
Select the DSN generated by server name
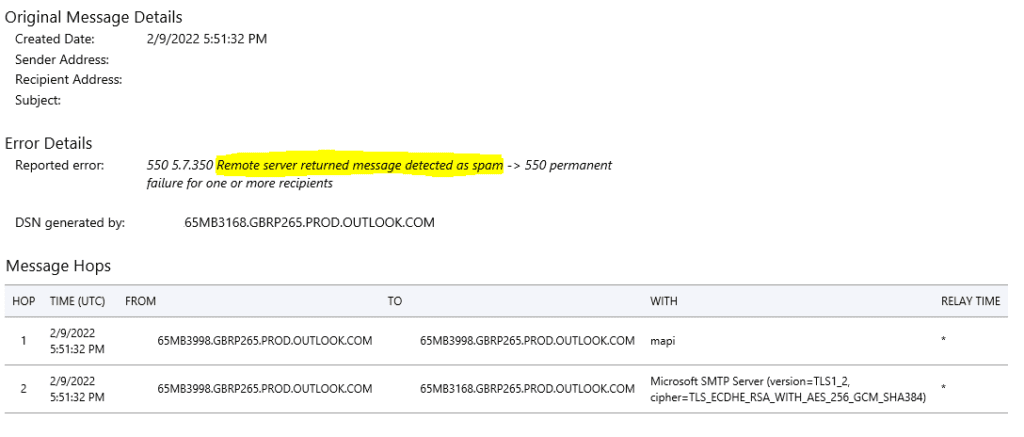tap(310, 223)
